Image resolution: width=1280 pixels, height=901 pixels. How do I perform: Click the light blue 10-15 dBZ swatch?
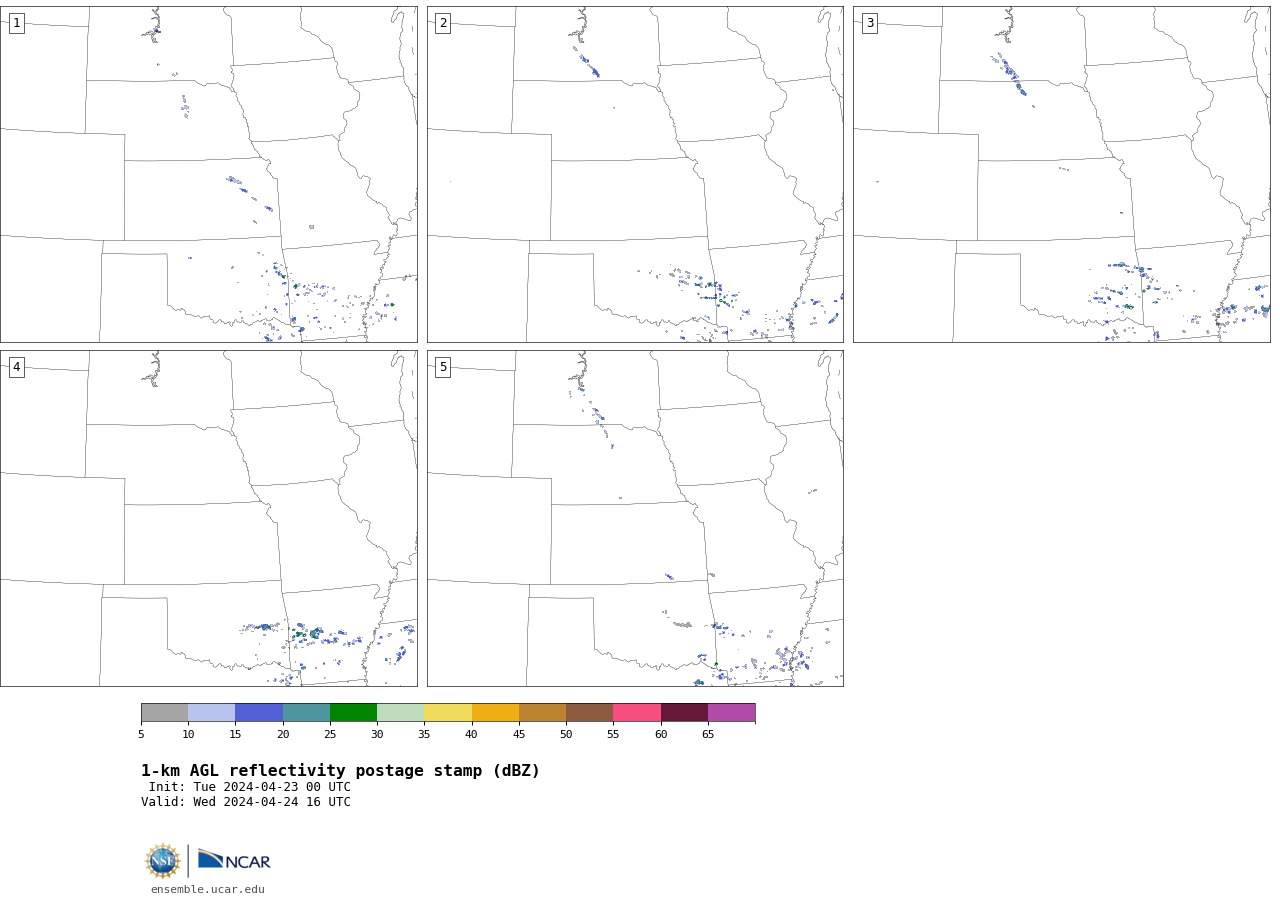coord(212,713)
